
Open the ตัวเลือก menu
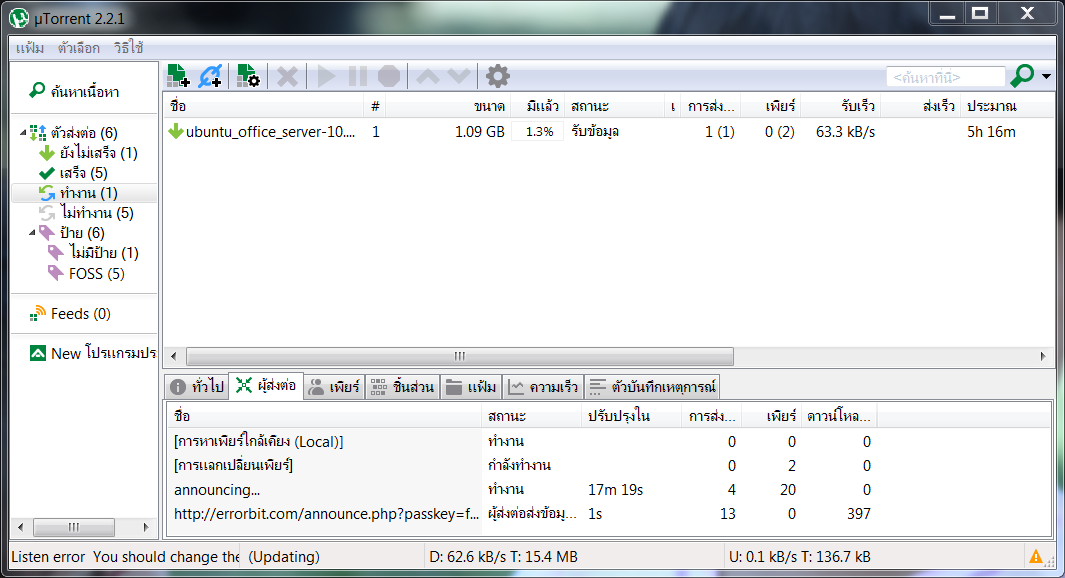coord(79,48)
